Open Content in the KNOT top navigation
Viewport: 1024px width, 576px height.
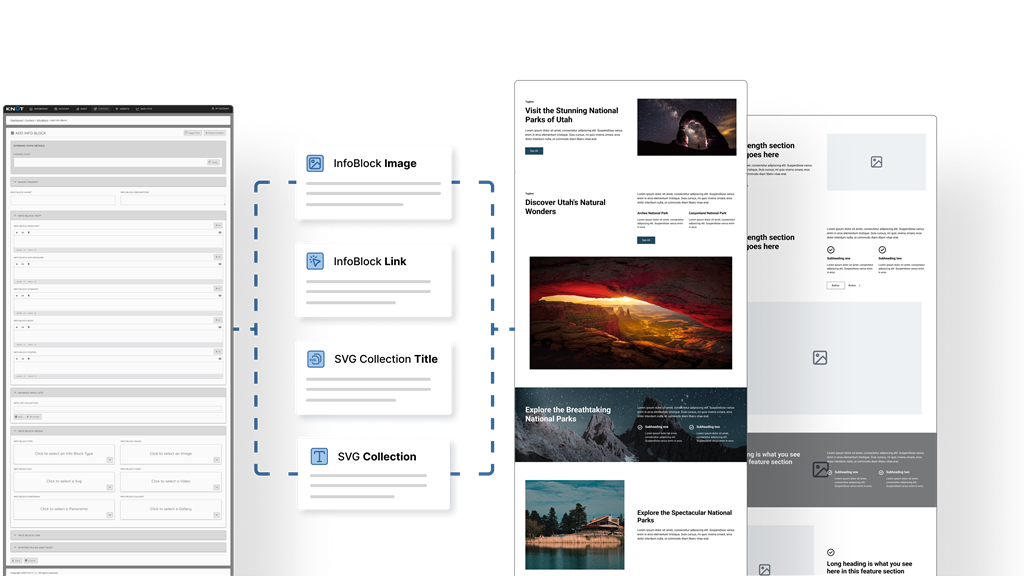click(x=101, y=109)
